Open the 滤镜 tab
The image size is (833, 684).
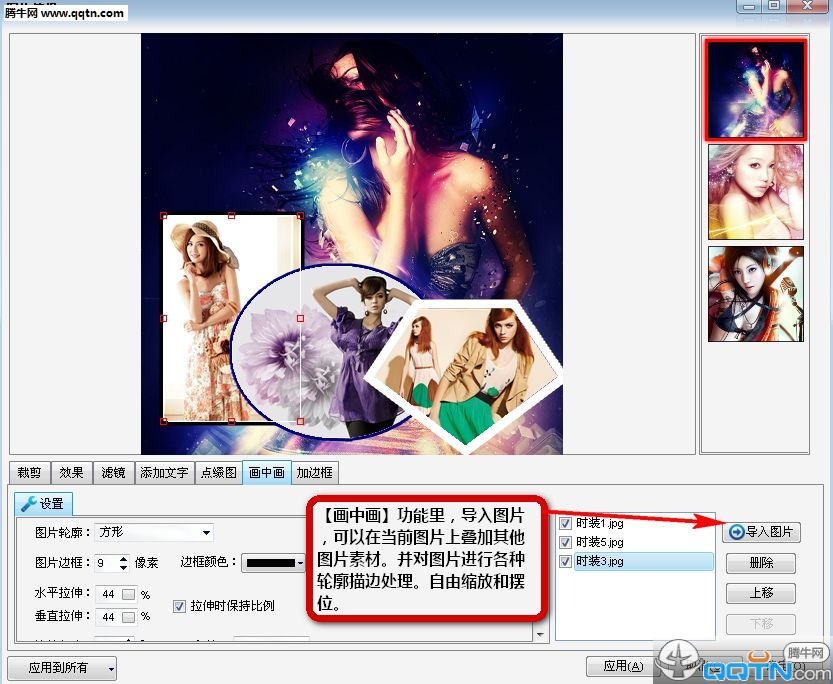click(113, 473)
